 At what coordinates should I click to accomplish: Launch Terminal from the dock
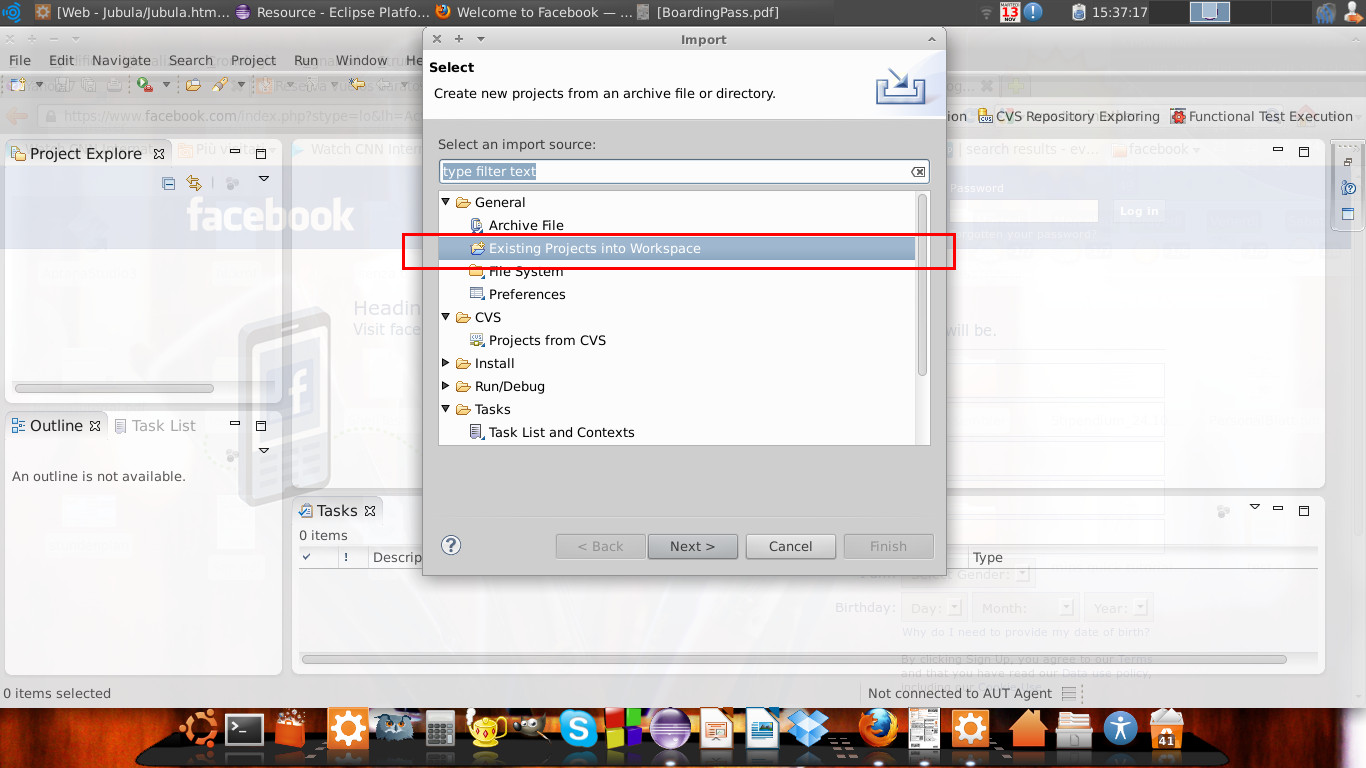point(243,730)
